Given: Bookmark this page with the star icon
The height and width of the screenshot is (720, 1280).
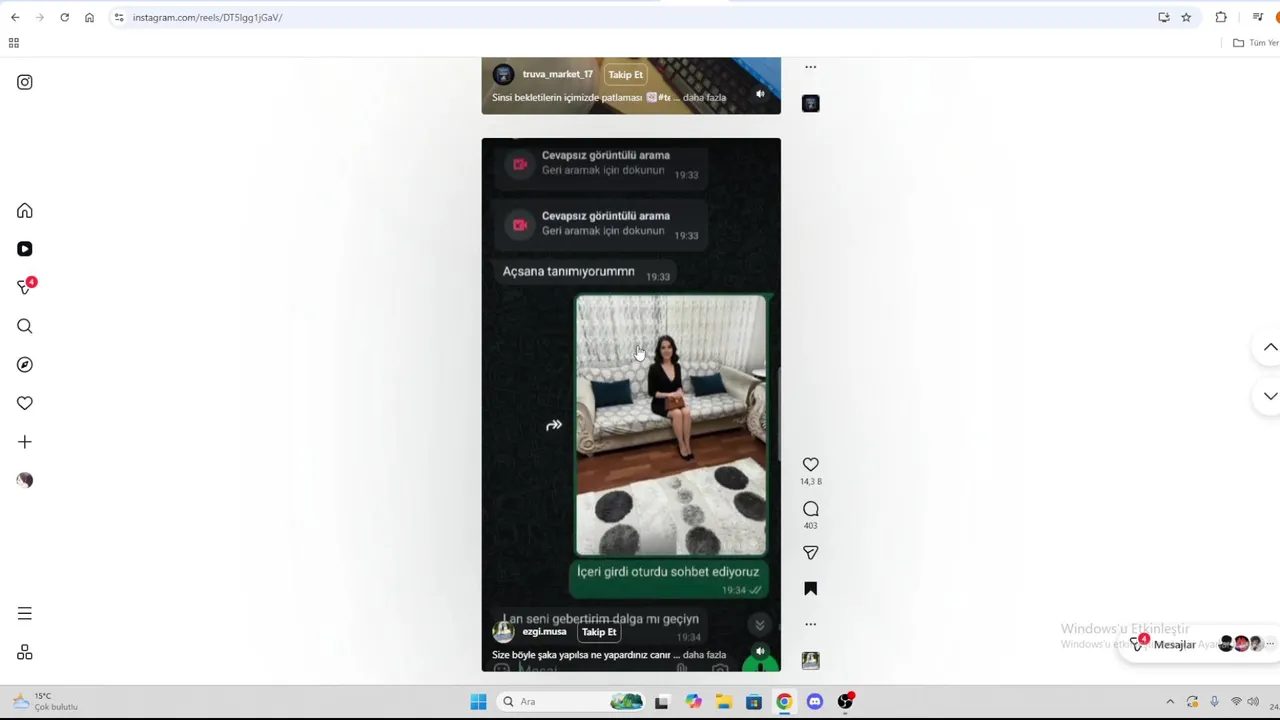Looking at the screenshot, I should (x=1186, y=17).
